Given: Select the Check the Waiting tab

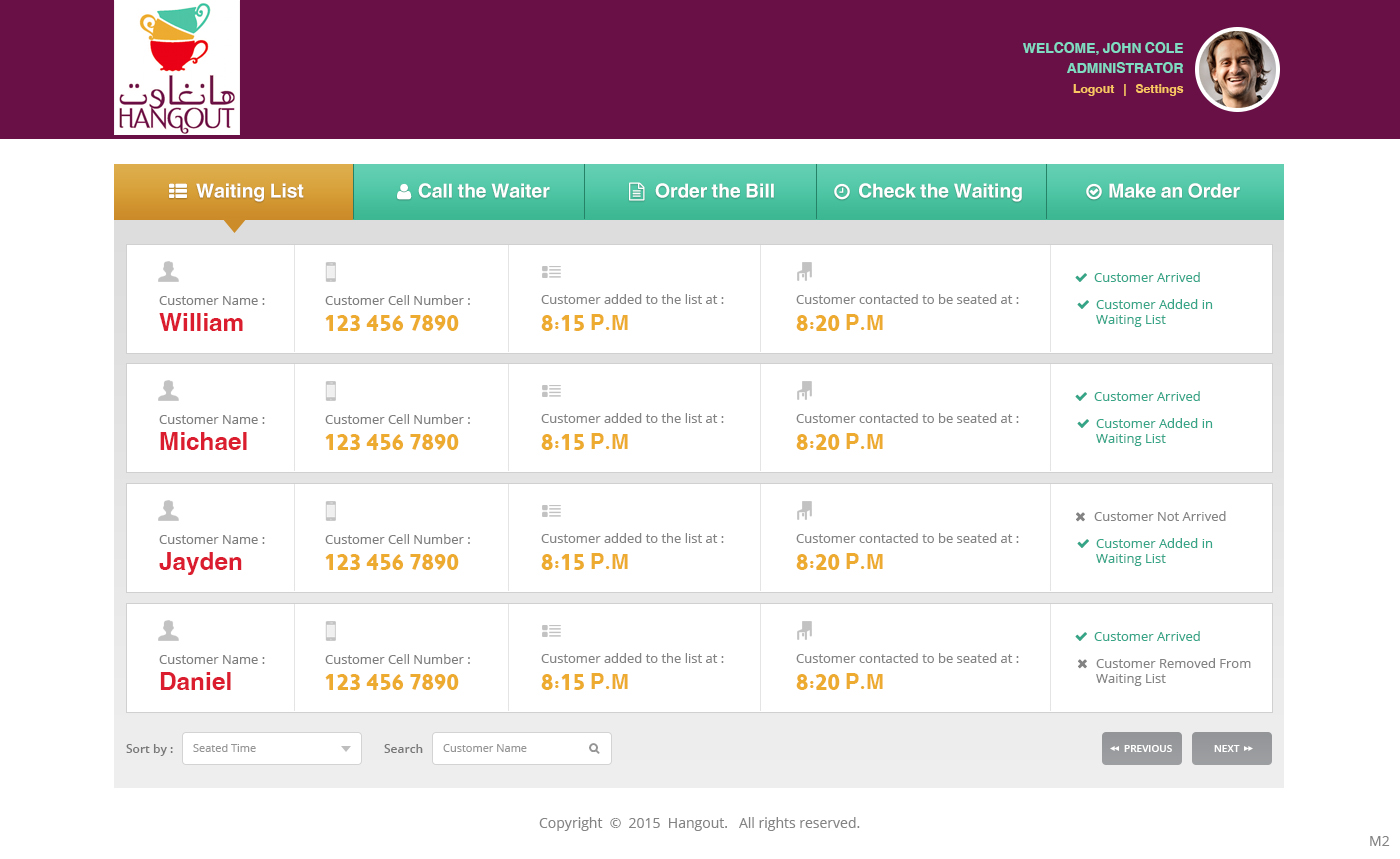Looking at the screenshot, I should coord(931,191).
